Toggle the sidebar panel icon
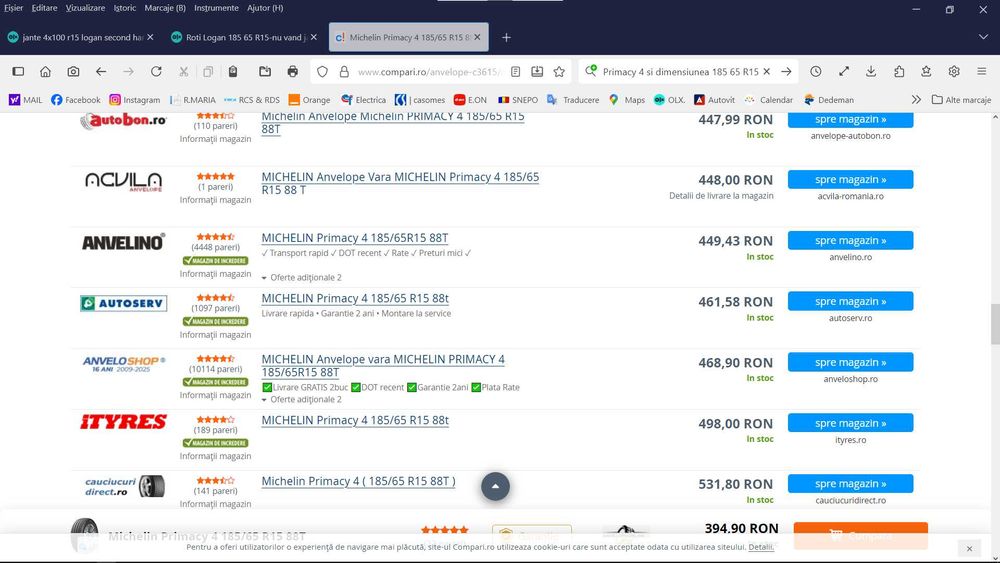 18,71
